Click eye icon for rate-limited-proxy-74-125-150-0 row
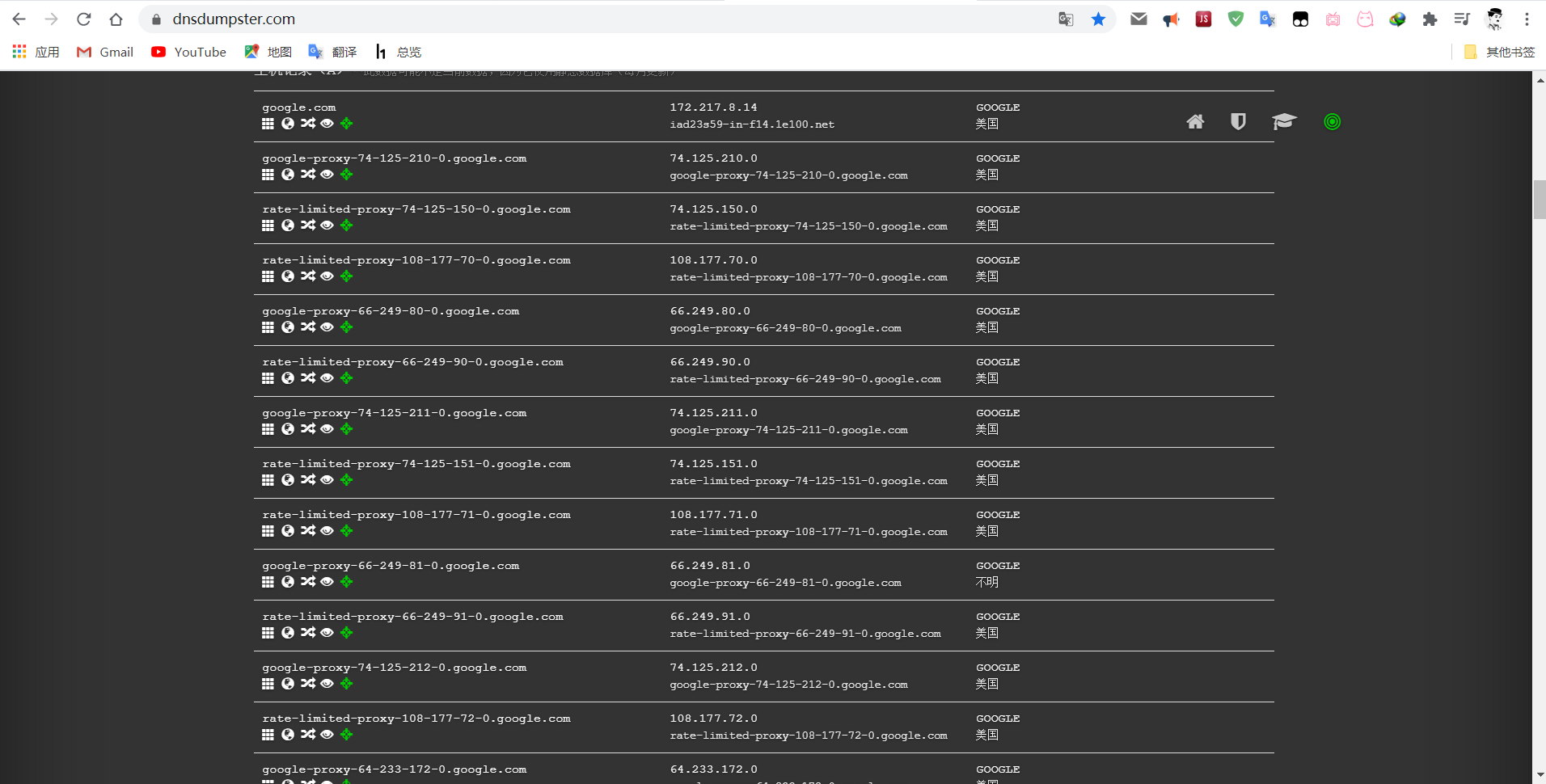The width and height of the screenshot is (1546, 784). point(327,226)
